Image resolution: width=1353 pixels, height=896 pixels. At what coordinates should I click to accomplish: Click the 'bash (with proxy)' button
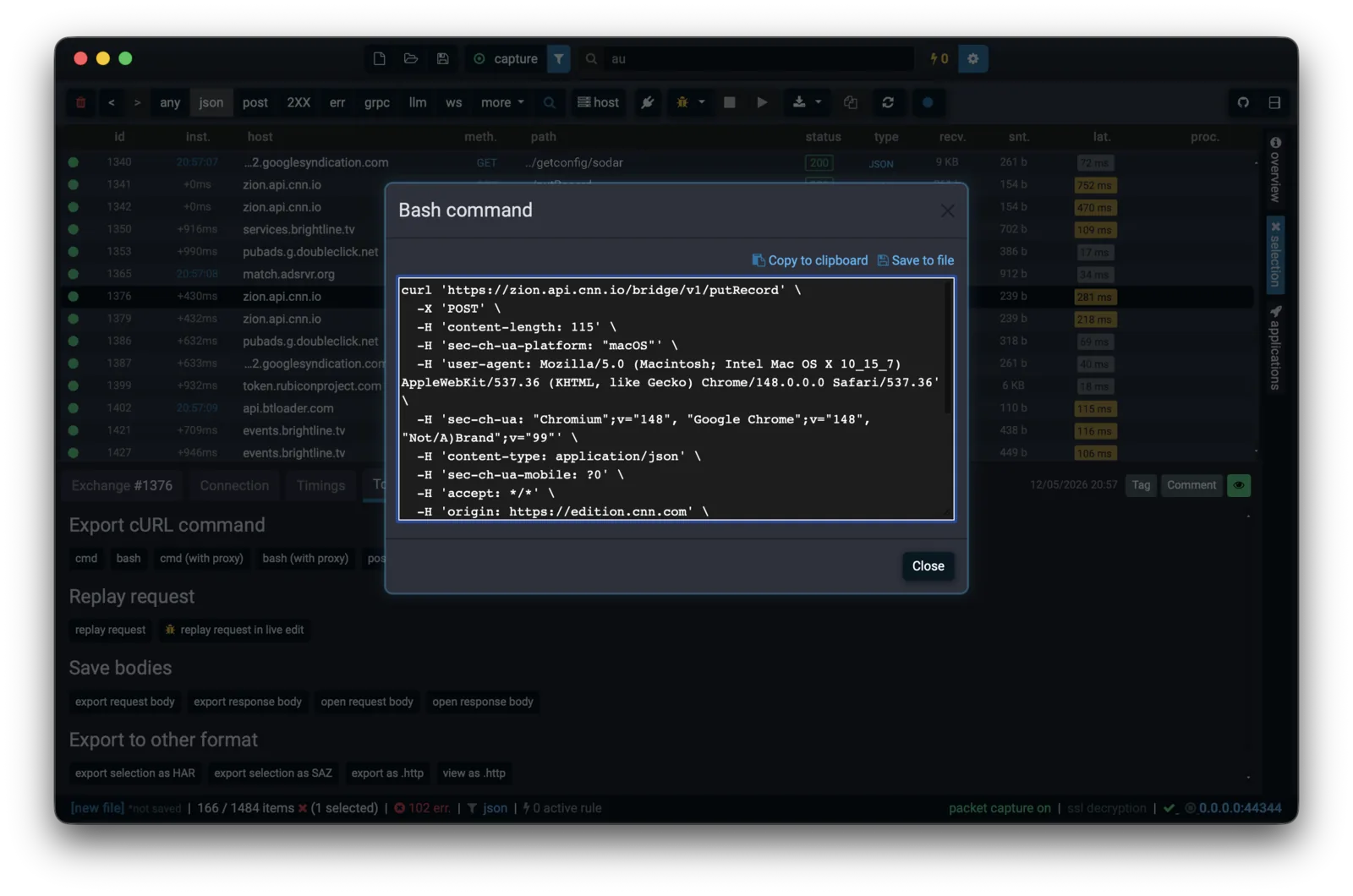pyautogui.click(x=305, y=559)
